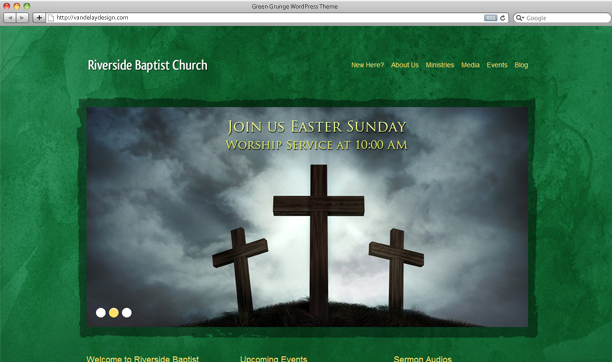The image size is (612, 362).
Task: Open the About Us menu item
Action: click(x=404, y=65)
